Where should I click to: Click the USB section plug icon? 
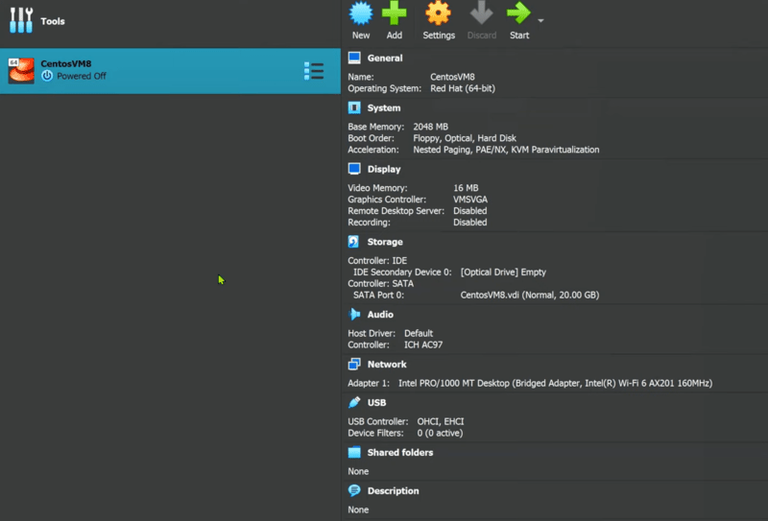click(x=354, y=403)
